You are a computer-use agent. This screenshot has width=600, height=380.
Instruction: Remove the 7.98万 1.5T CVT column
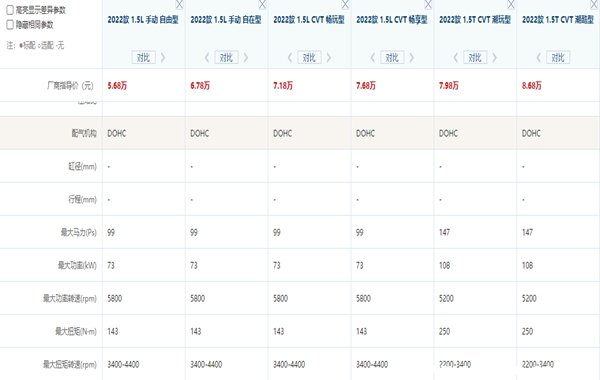click(511, 4)
